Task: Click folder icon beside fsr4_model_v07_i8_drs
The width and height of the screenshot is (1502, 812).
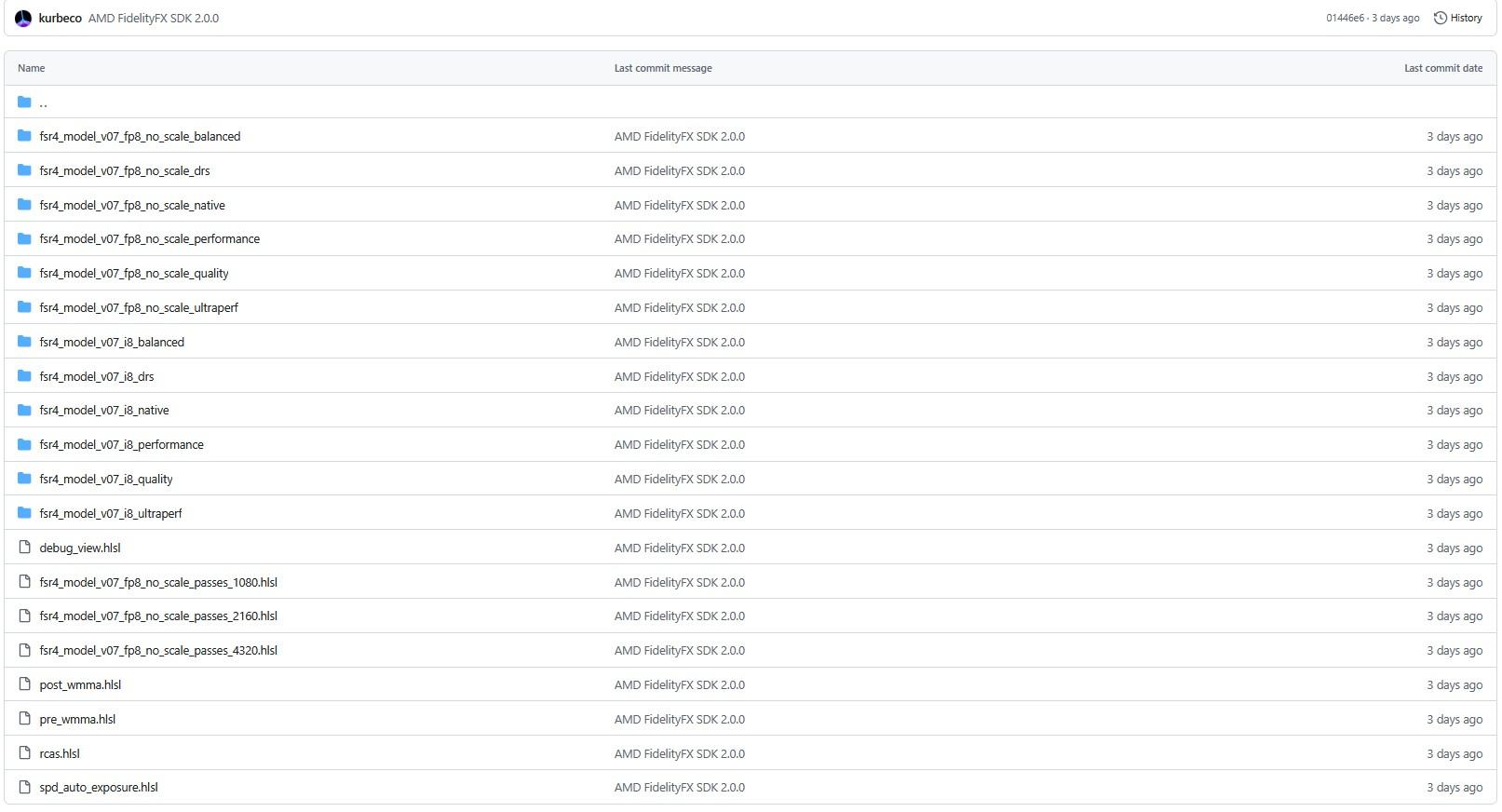Action: point(25,376)
